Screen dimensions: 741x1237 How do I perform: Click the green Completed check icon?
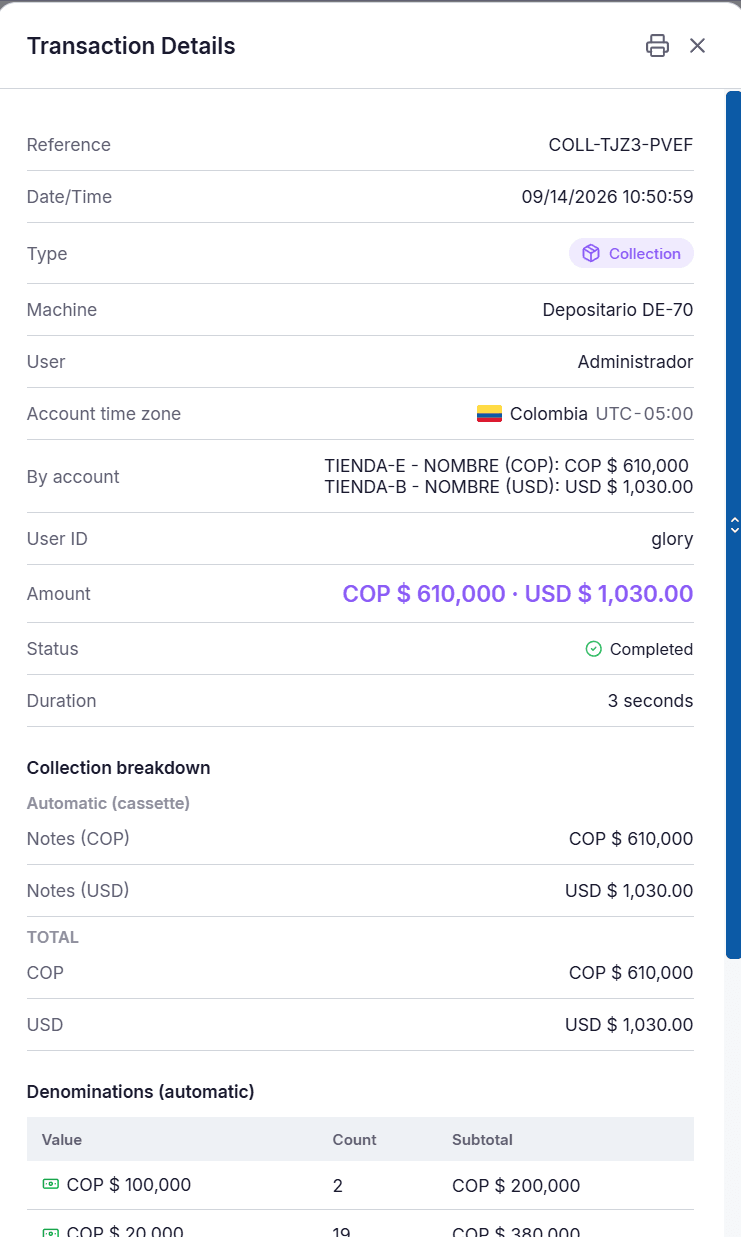tap(593, 649)
